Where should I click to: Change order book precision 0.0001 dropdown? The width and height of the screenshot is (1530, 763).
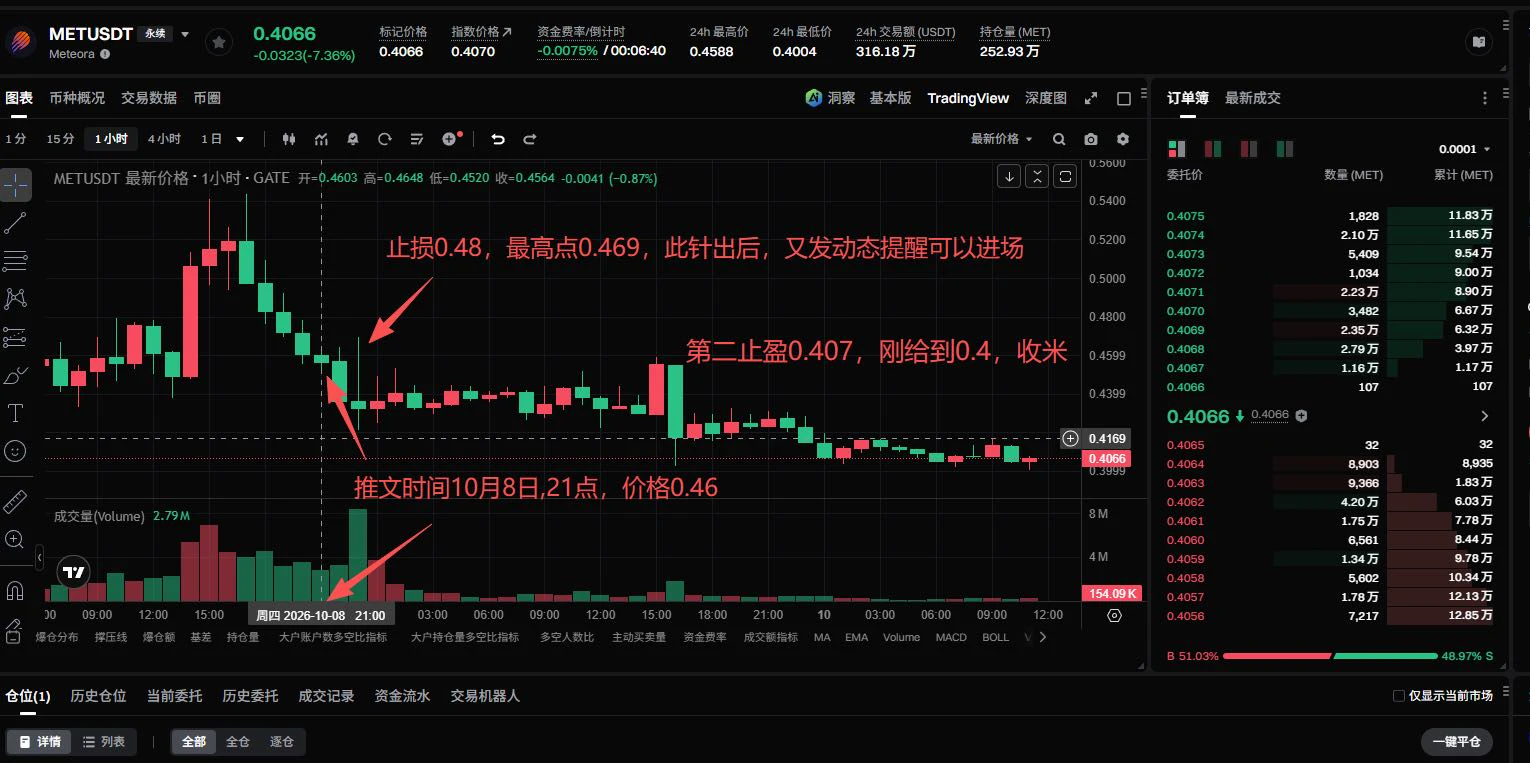[1465, 149]
